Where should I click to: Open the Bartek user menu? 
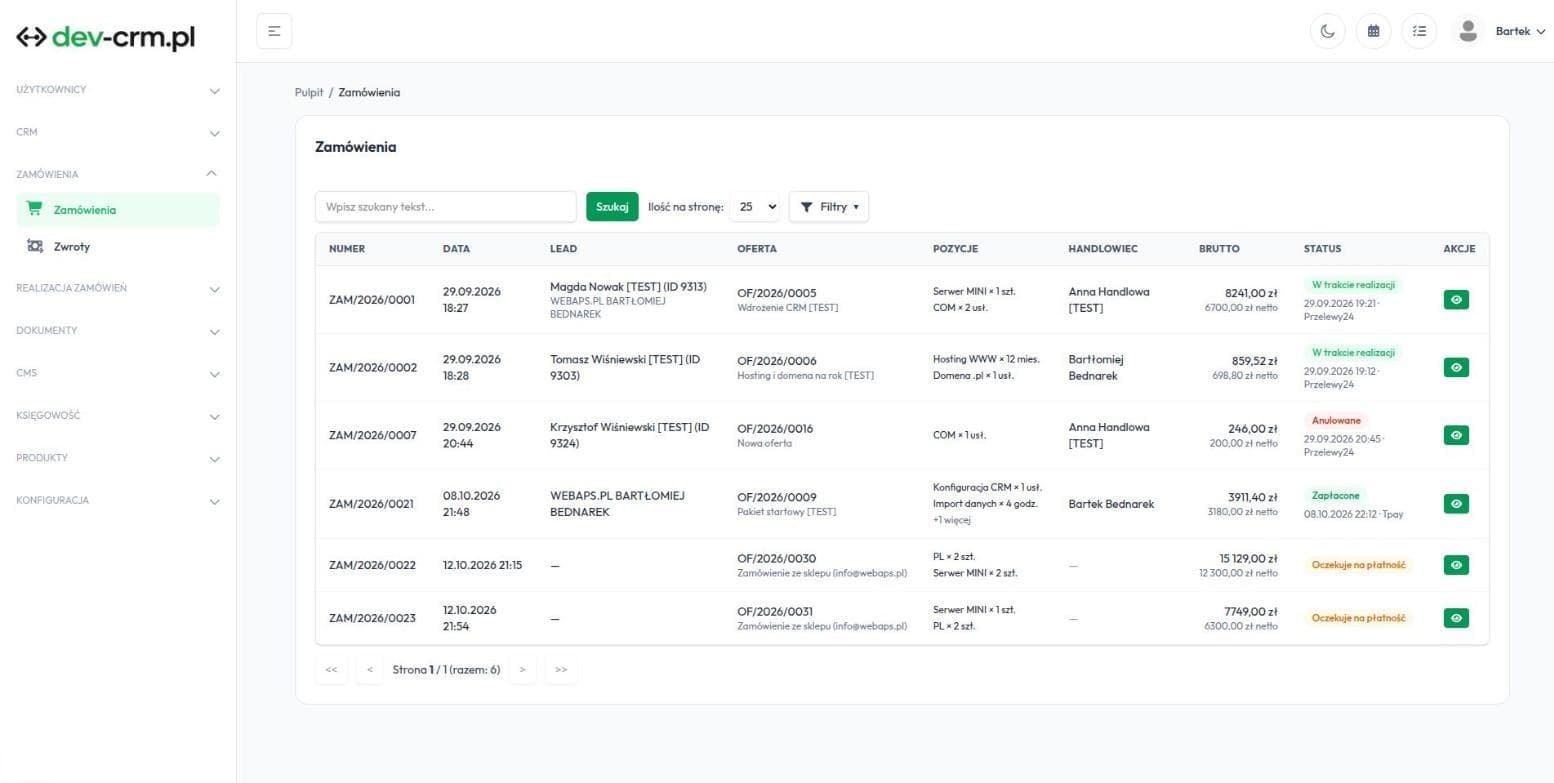tap(1520, 31)
